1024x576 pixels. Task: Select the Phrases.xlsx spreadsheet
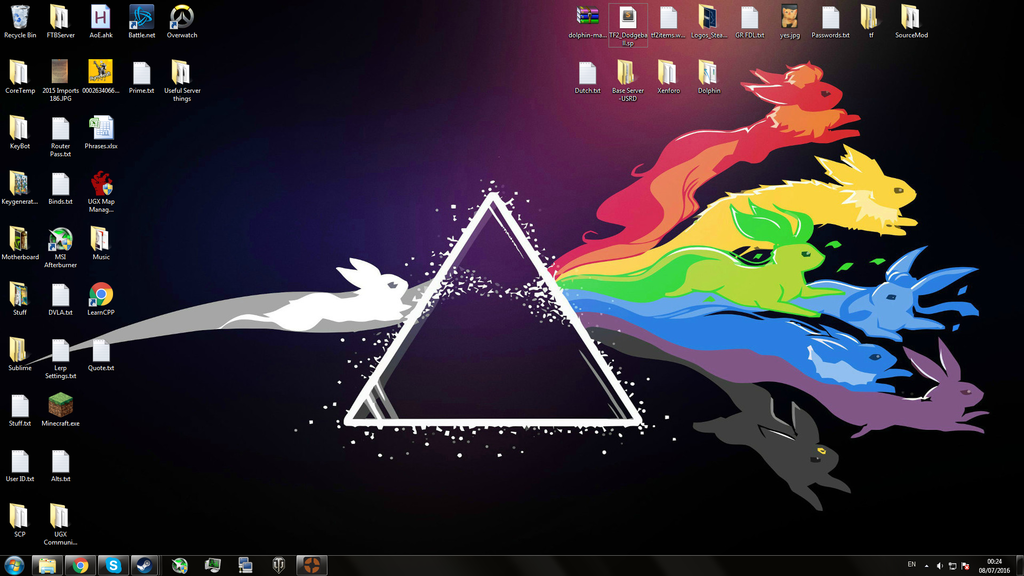coord(101,133)
